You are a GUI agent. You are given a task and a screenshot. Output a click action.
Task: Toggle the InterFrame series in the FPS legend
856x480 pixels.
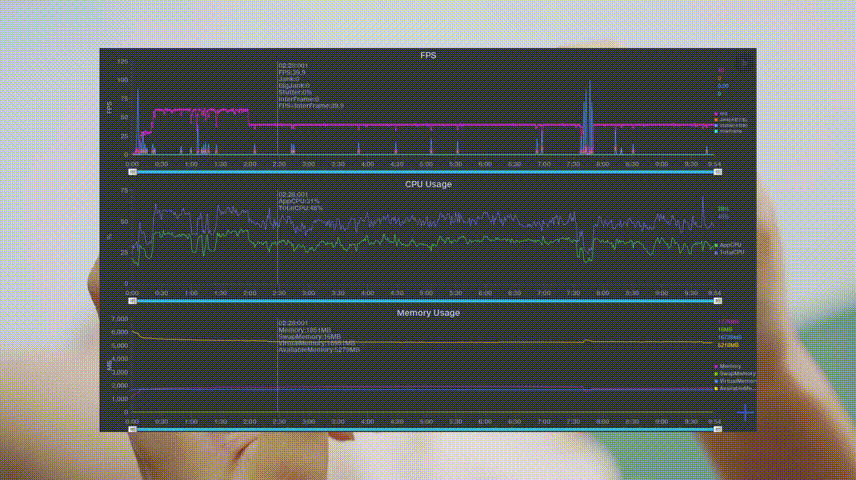tap(728, 132)
